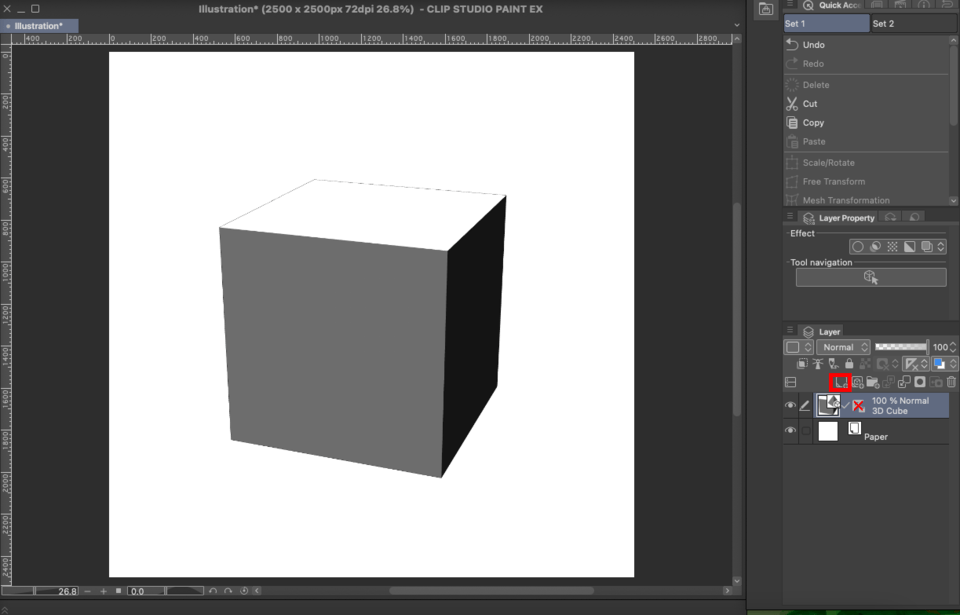This screenshot has height=615, width=960.
Task: Open the material folder icon
Action: click(765, 9)
